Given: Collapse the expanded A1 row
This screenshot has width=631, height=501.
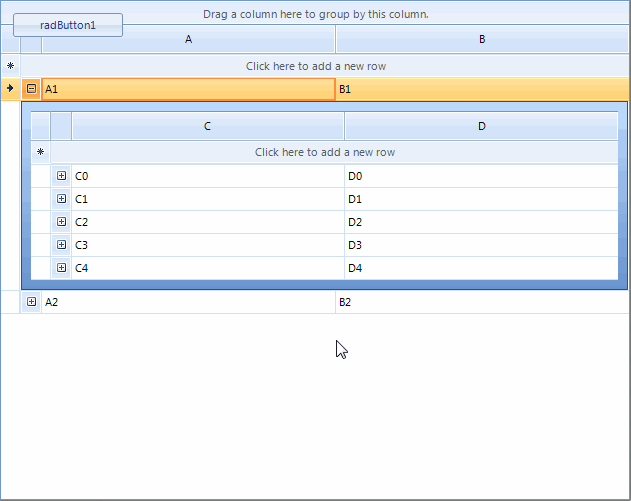Looking at the screenshot, I should click(32, 89).
